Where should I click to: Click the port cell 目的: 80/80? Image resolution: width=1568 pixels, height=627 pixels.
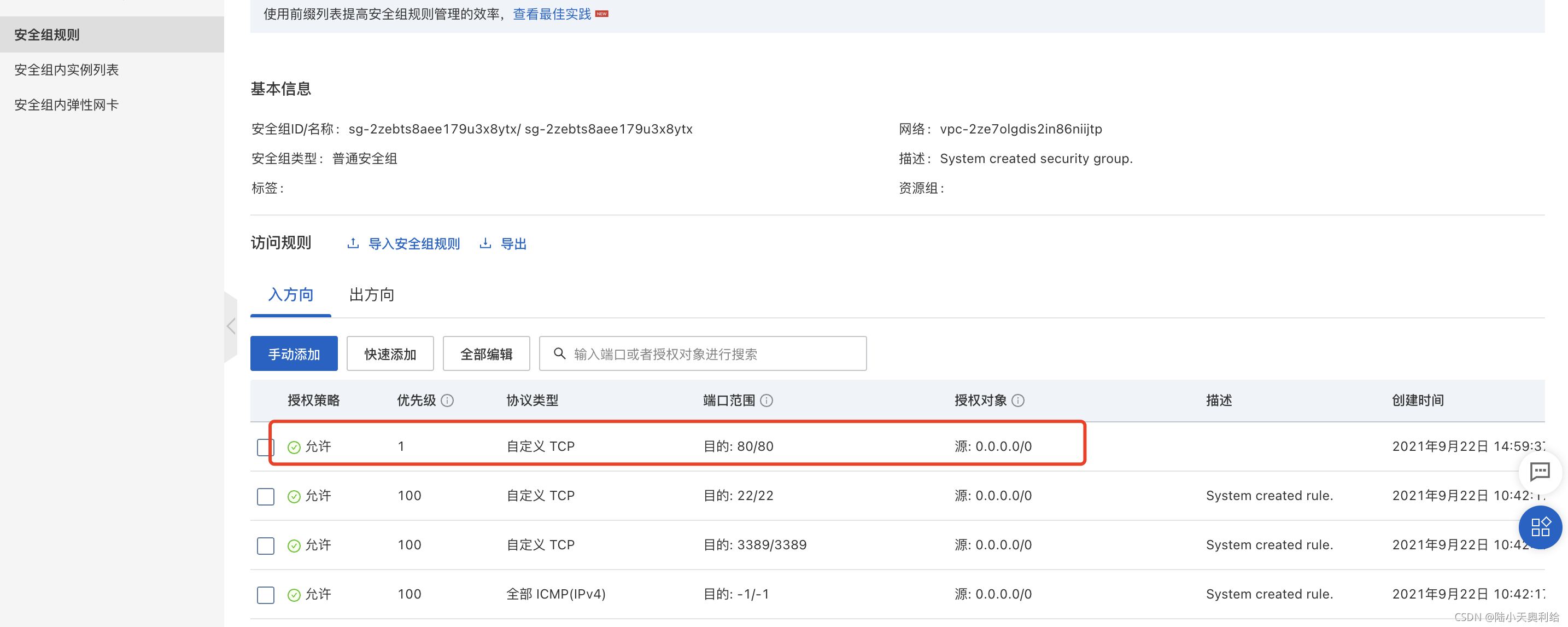738,446
